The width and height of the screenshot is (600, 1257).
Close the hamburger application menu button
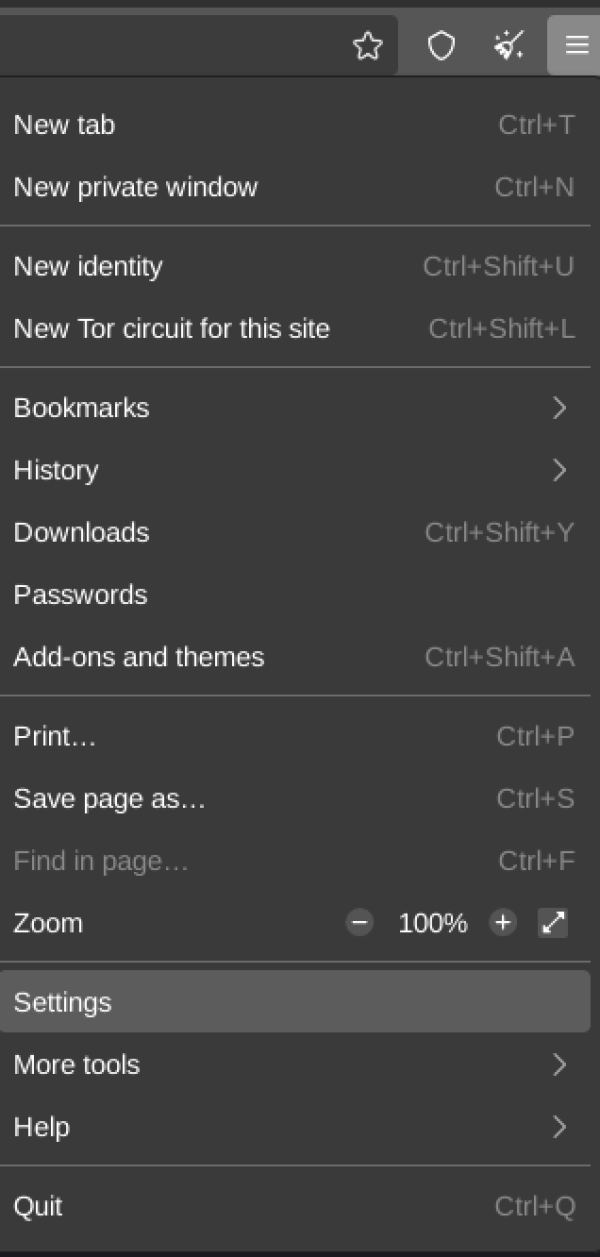pos(575,46)
